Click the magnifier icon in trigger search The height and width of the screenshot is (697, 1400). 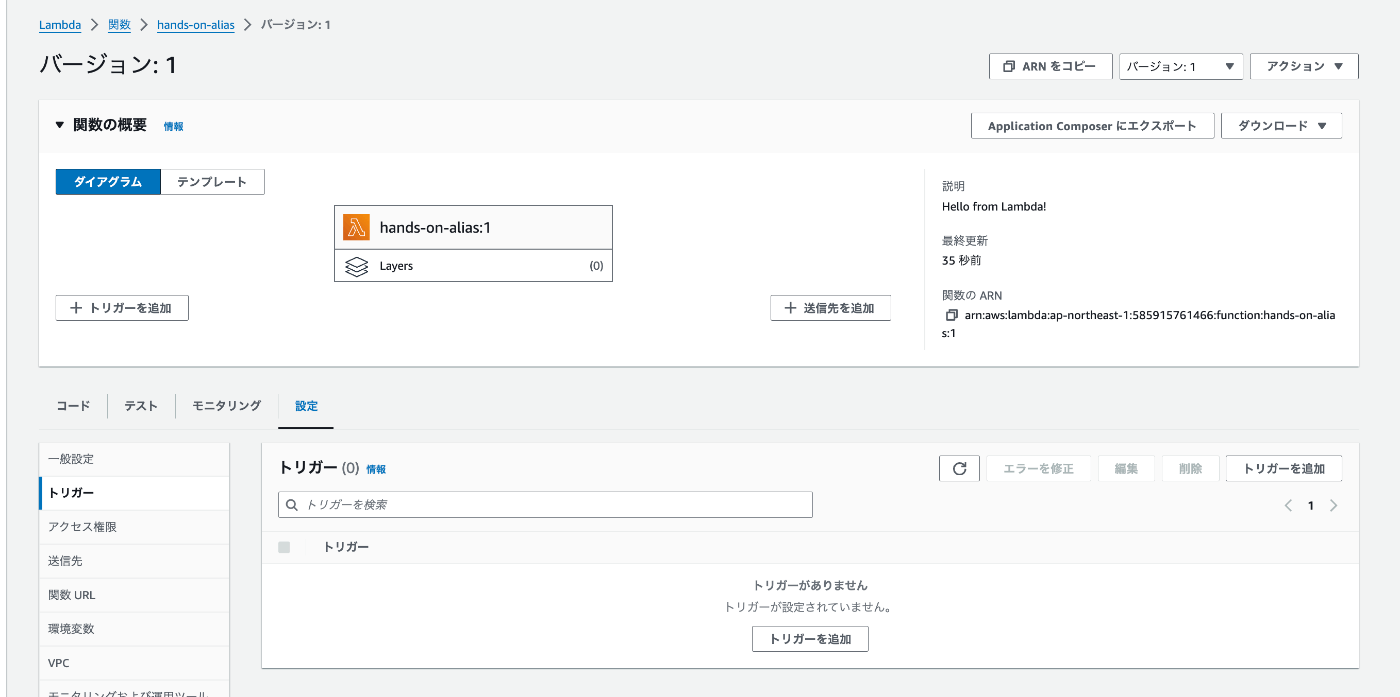[292, 505]
